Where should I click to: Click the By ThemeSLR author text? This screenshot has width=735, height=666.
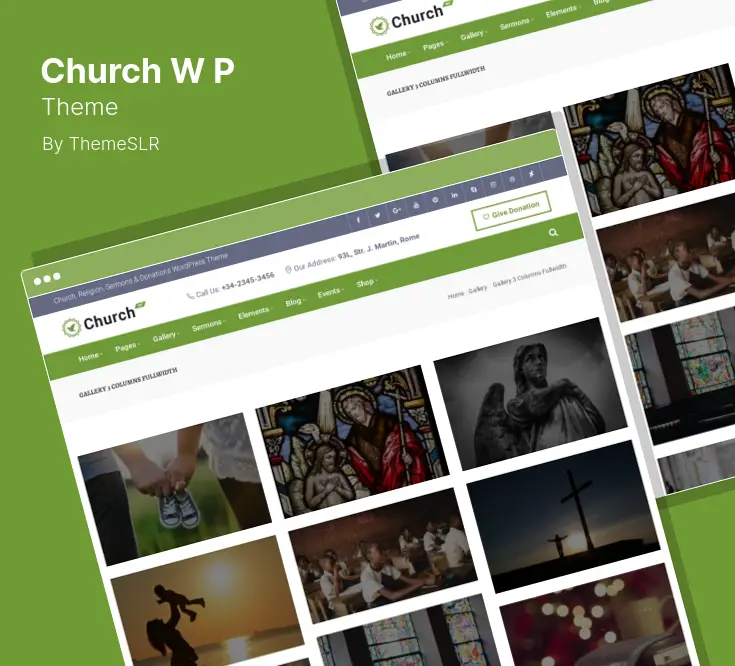[101, 144]
